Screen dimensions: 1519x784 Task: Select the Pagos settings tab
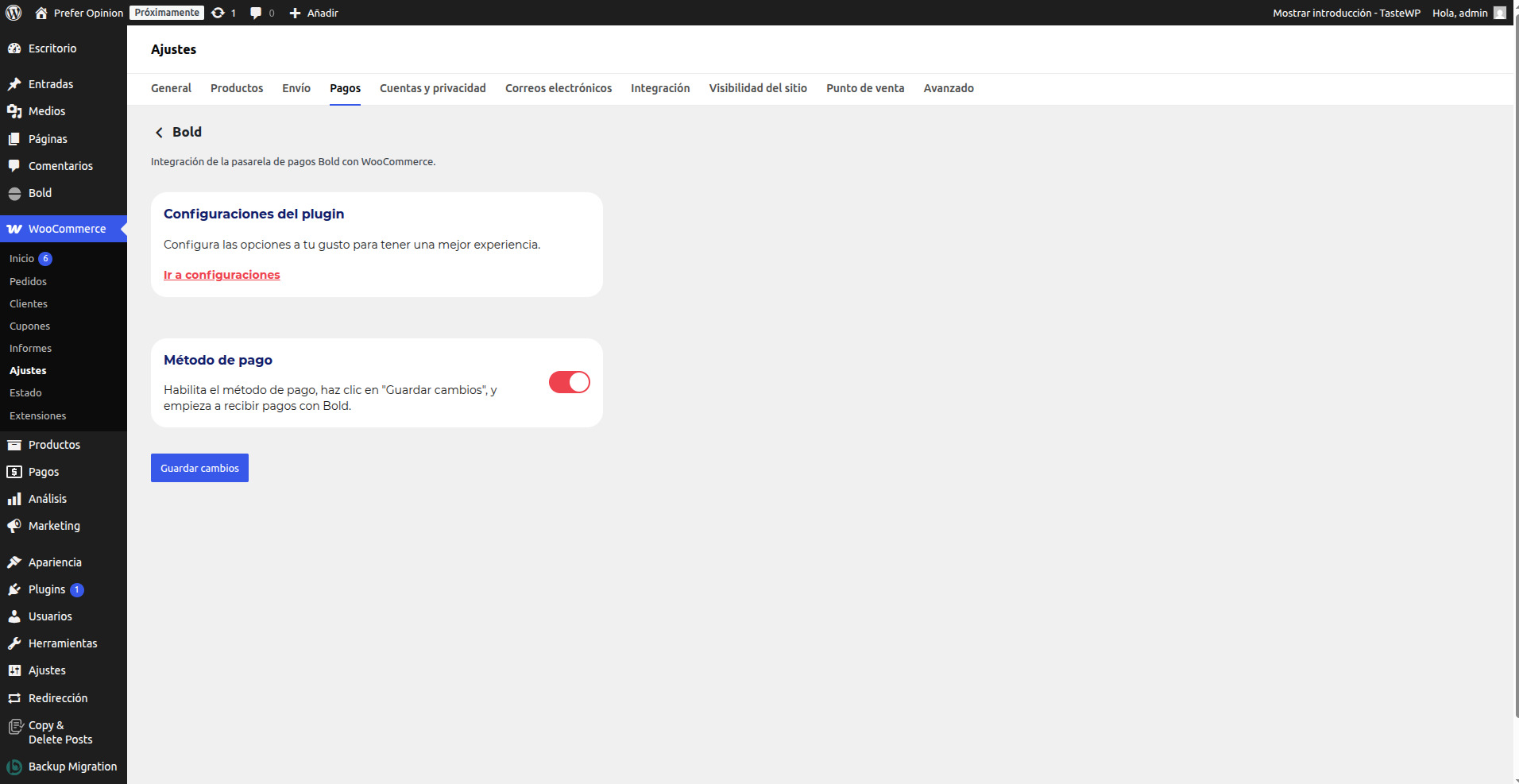click(346, 88)
